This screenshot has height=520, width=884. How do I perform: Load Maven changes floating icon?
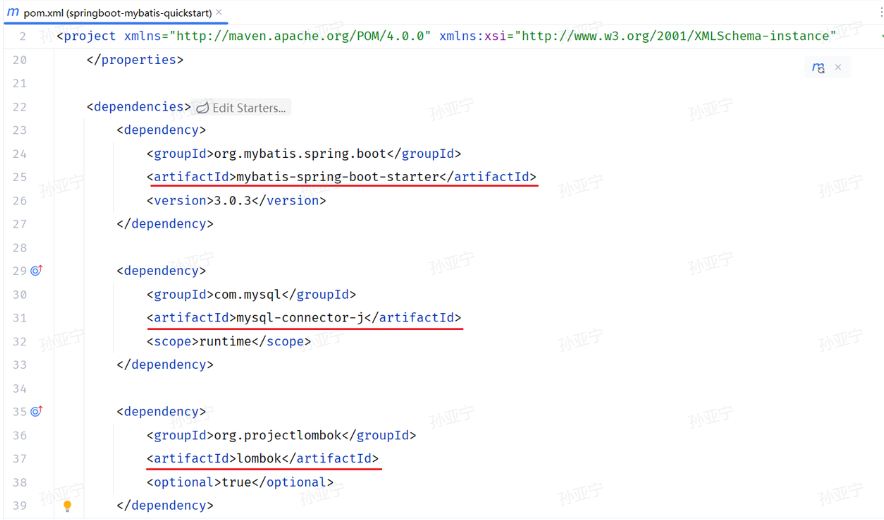coord(818,68)
